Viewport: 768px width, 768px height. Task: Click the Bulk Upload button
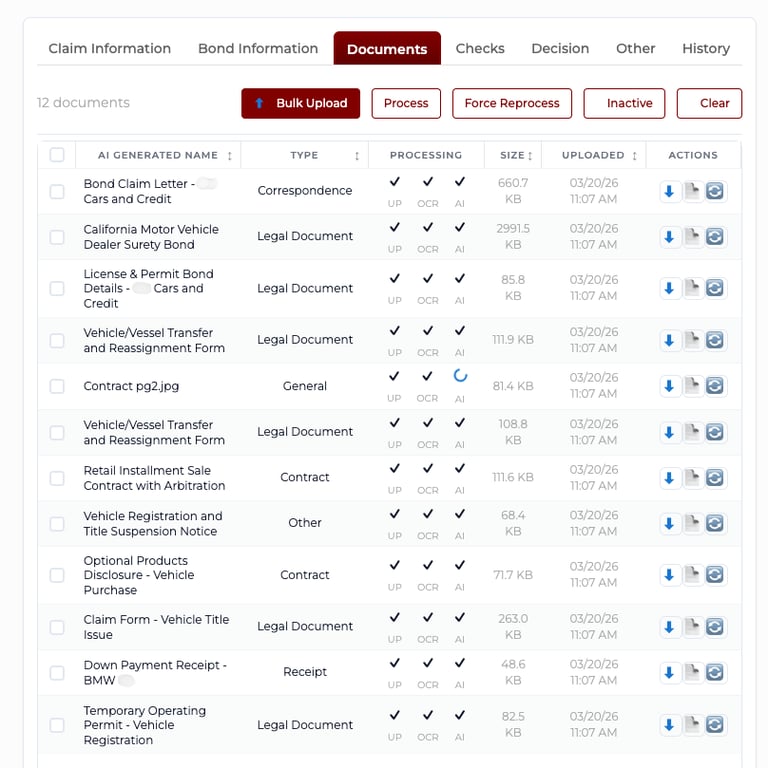tap(300, 103)
